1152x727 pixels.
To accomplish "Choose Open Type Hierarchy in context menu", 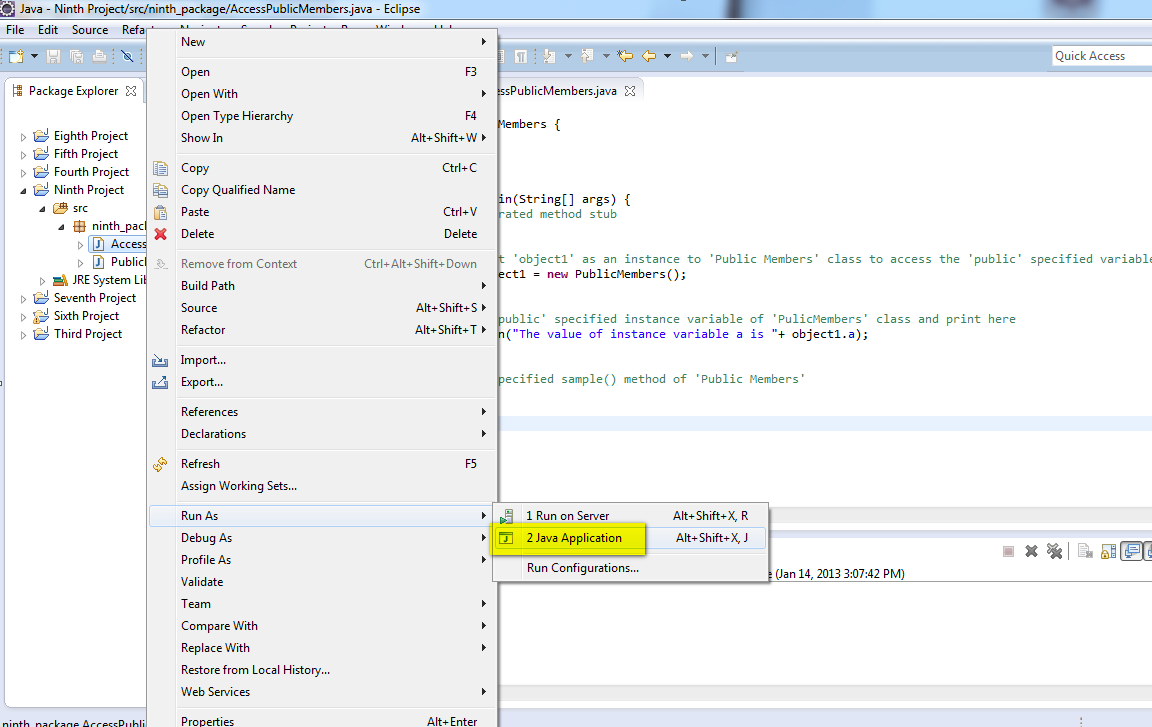I will [x=323, y=116].
